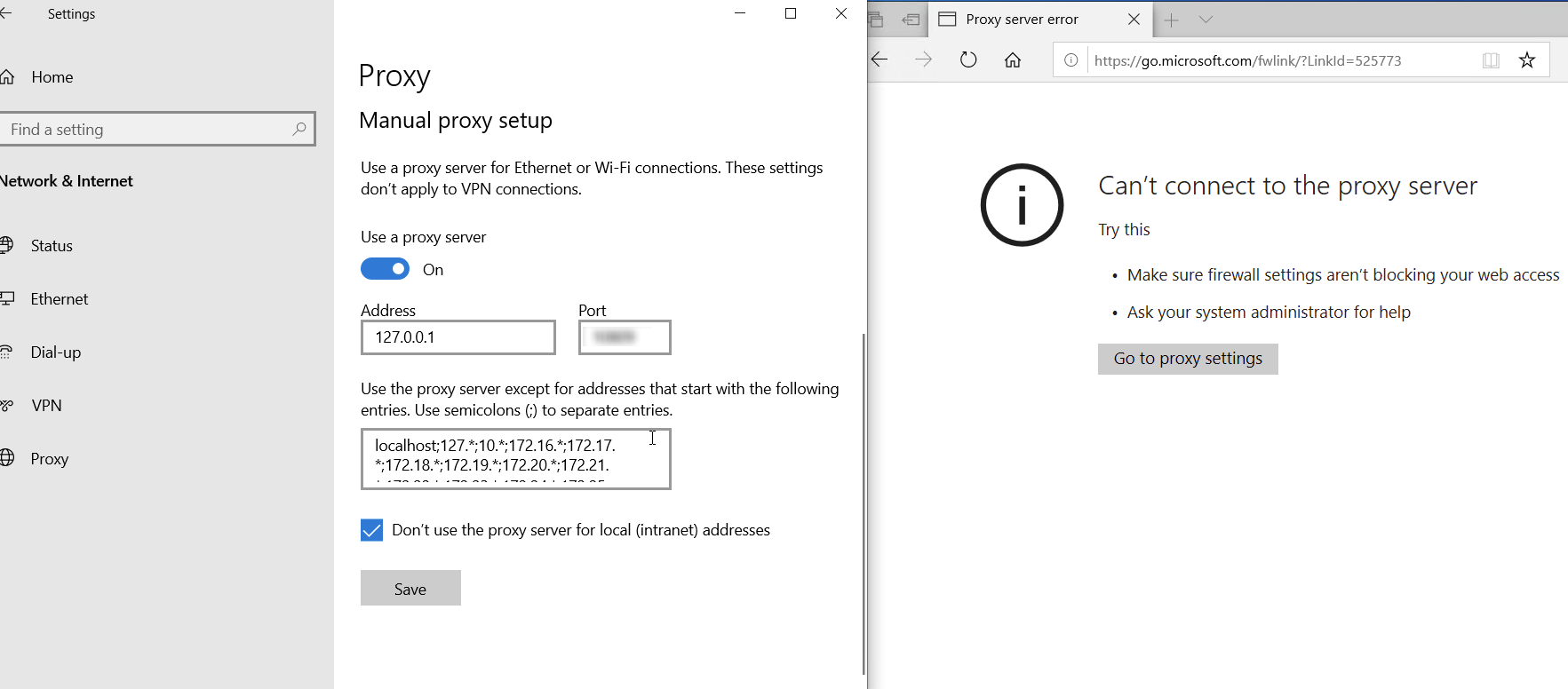Go back using the Settings back arrow
1568x689 pixels.
pos(5,14)
